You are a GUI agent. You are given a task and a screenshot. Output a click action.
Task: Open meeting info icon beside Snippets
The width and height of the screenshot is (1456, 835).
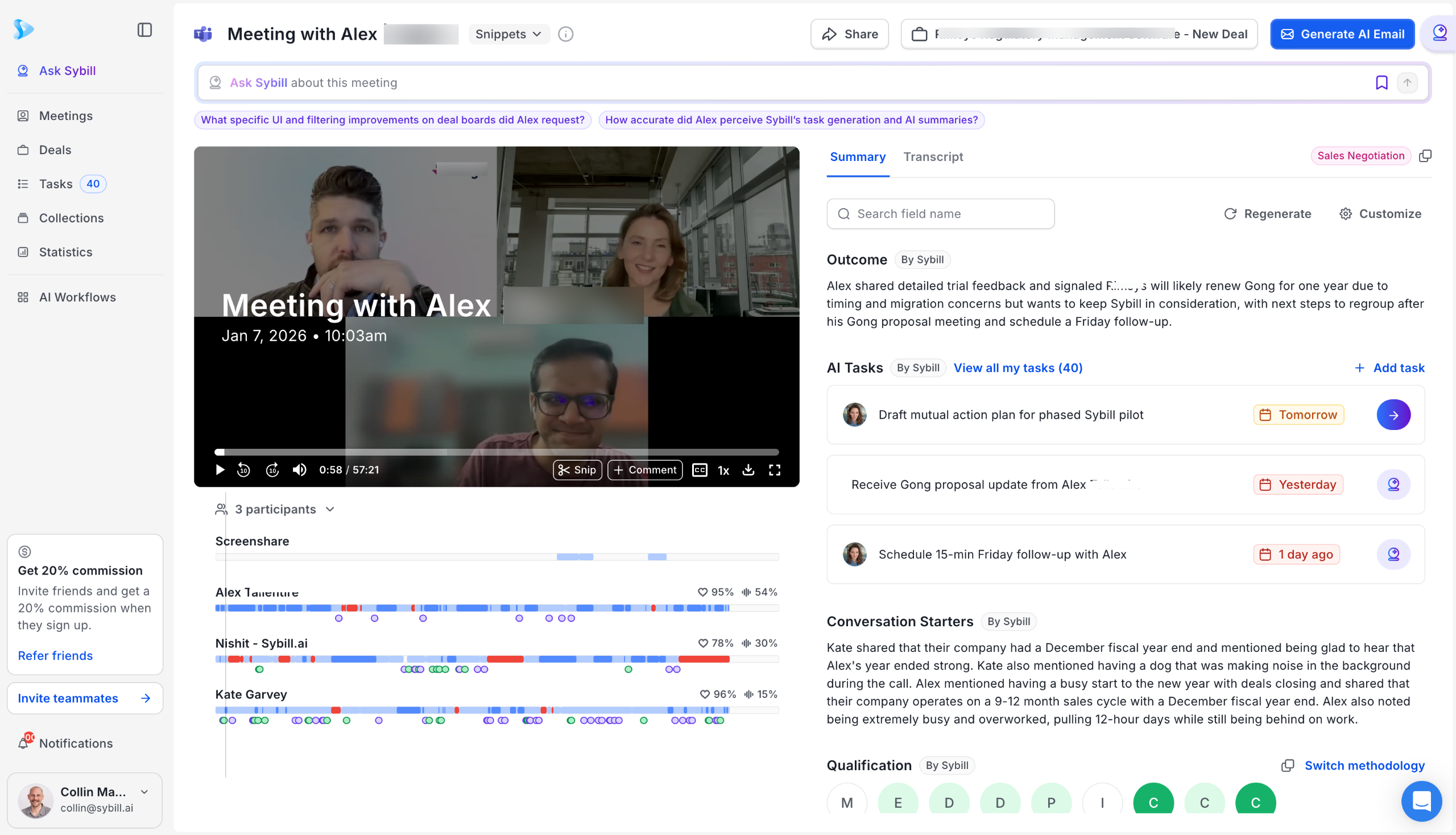click(565, 34)
